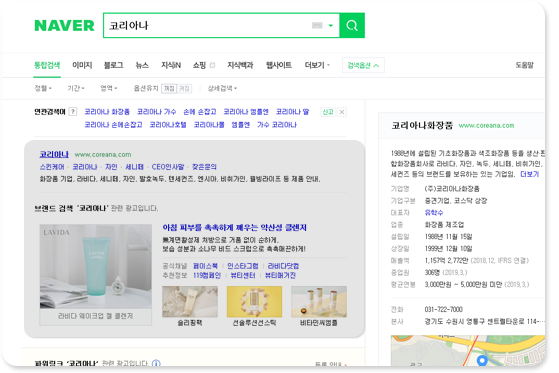Open the 상세검색 dropdown
This screenshot has height=373, width=559.
pos(222,88)
